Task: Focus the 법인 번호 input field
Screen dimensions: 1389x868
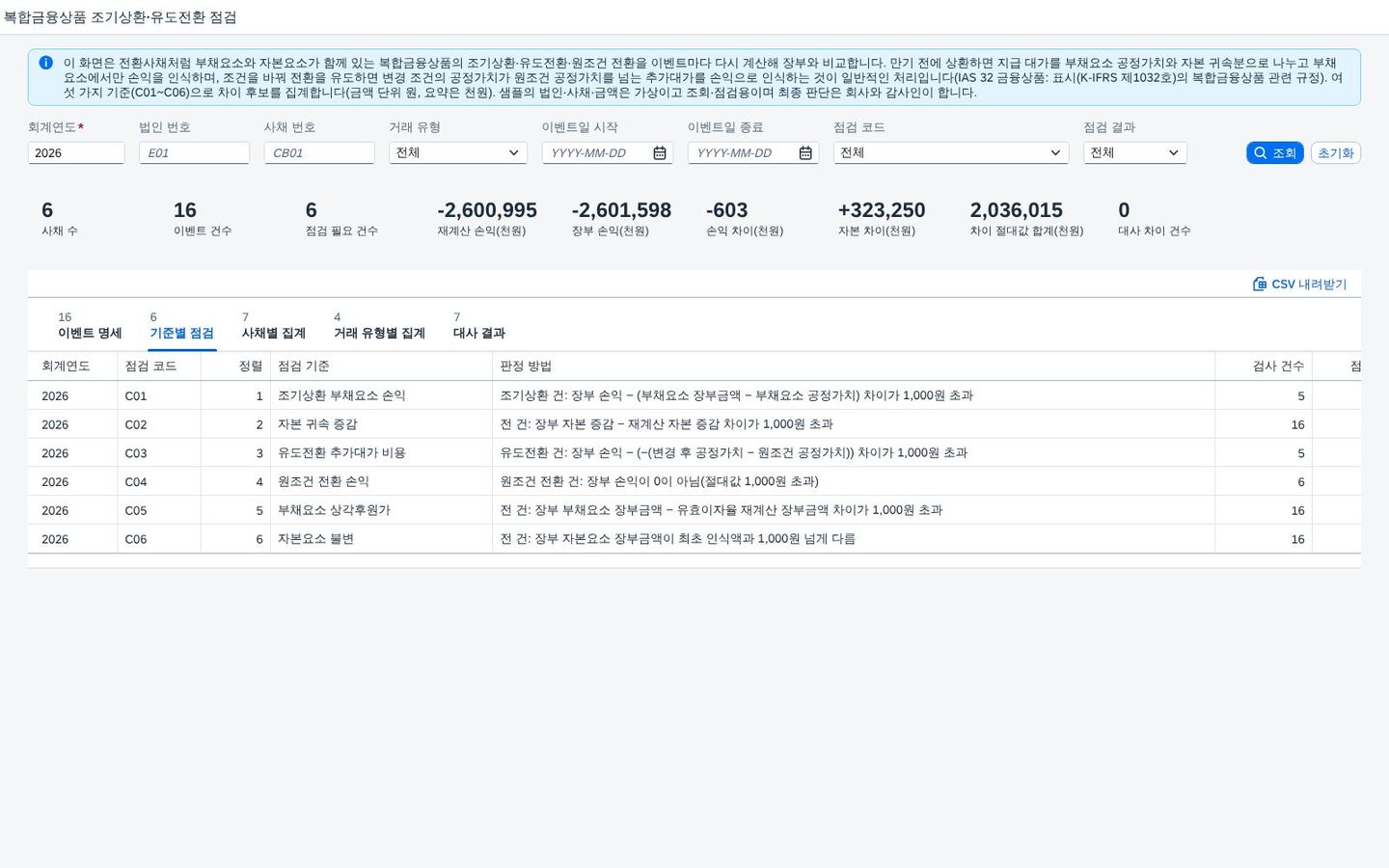Action: coord(194,153)
